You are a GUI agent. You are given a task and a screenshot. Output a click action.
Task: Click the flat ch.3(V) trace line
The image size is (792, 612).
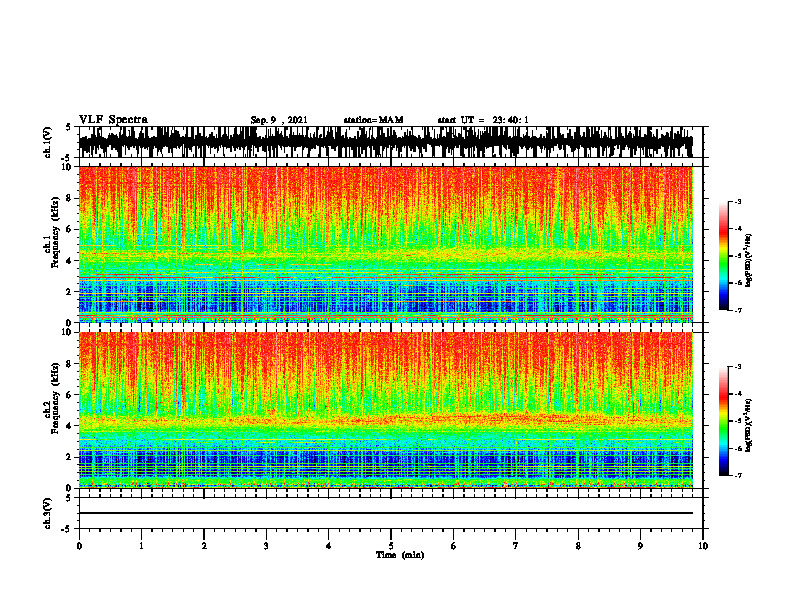[x=386, y=513]
